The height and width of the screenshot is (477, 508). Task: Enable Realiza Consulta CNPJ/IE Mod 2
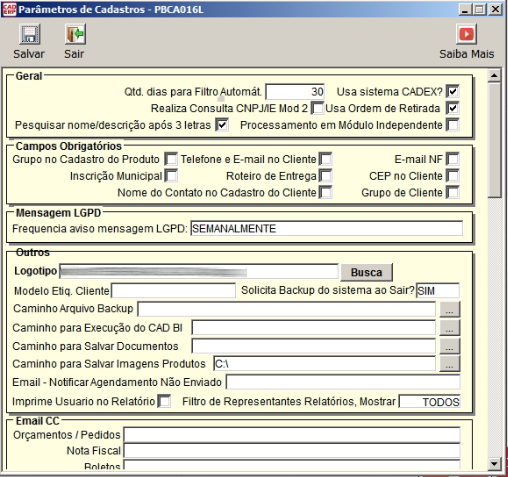(x=317, y=108)
